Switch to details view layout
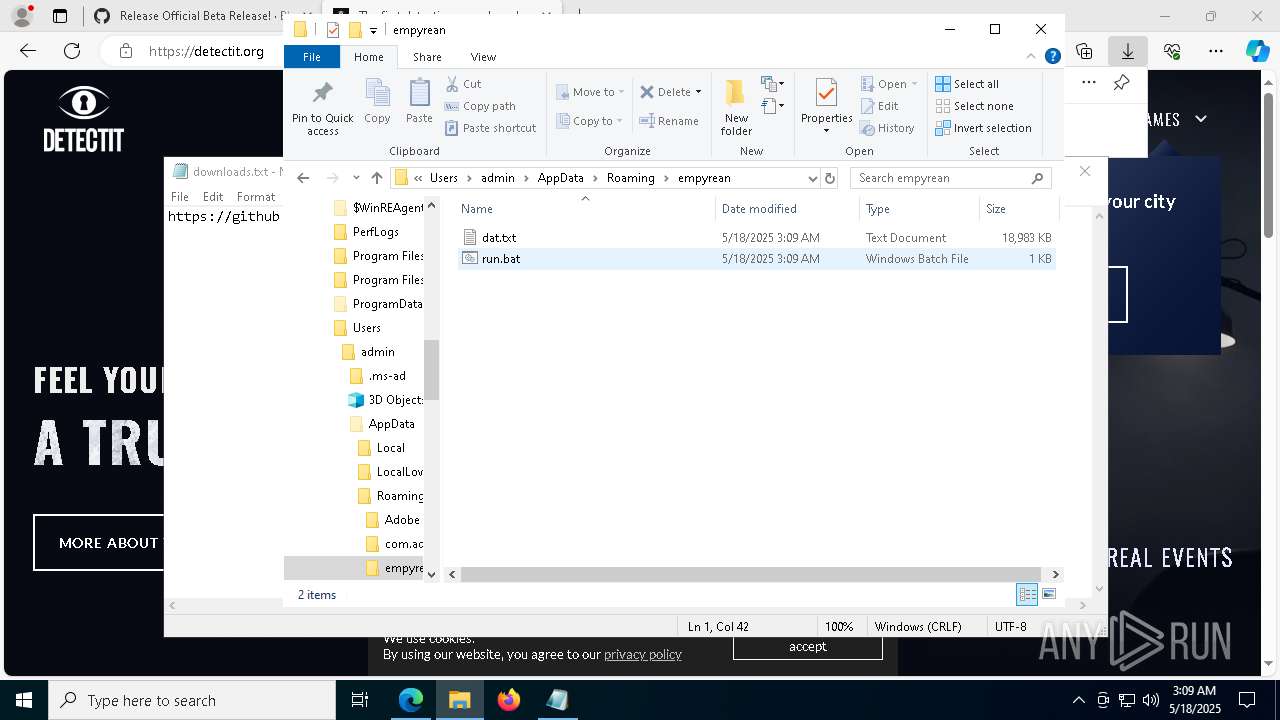Screen dimensions: 1280x720 (x=1027, y=594)
